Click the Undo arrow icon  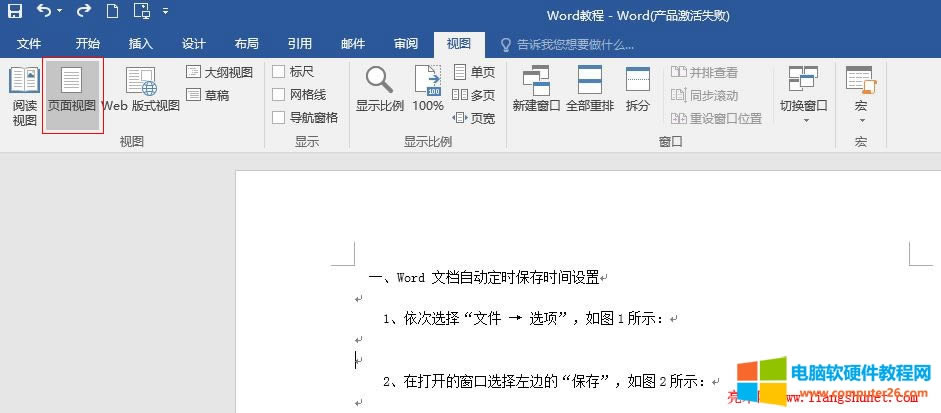[x=43, y=11]
